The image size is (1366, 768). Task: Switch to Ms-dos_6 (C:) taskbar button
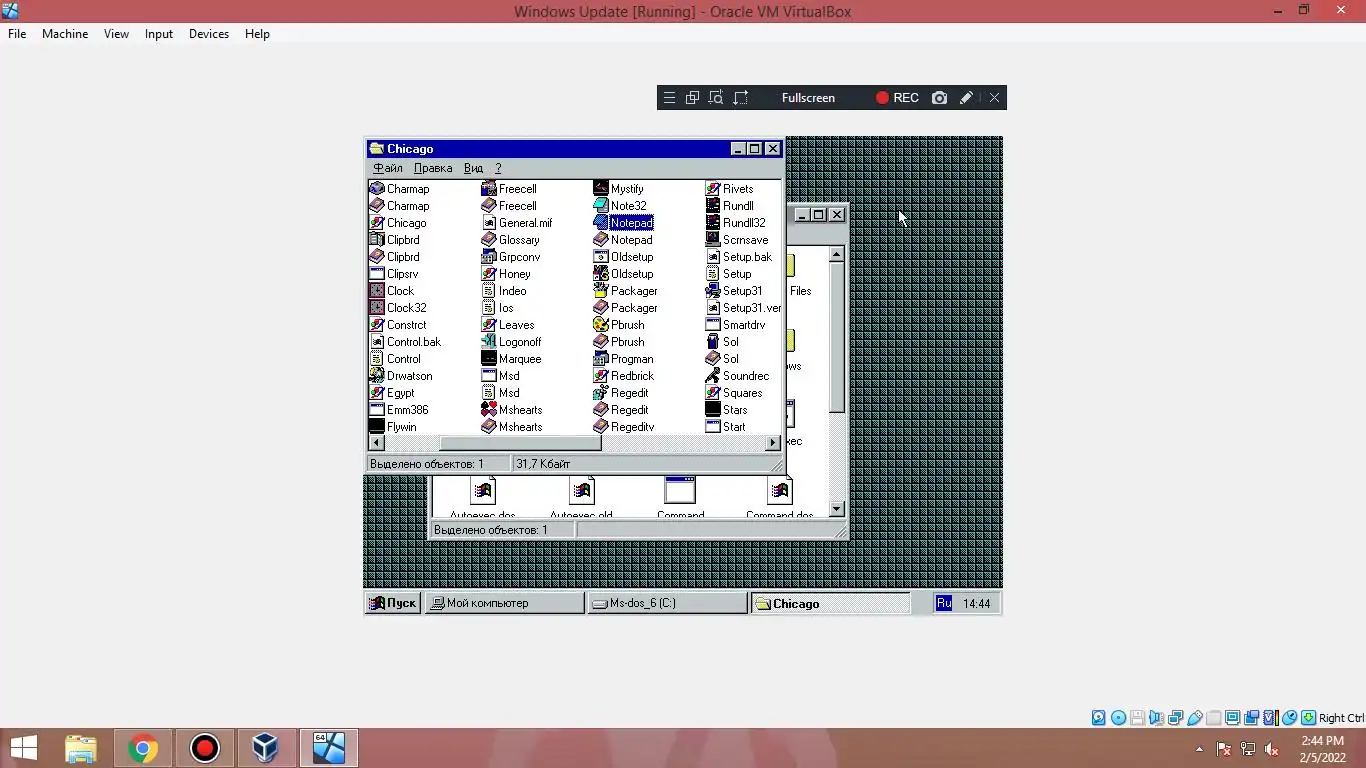(667, 603)
